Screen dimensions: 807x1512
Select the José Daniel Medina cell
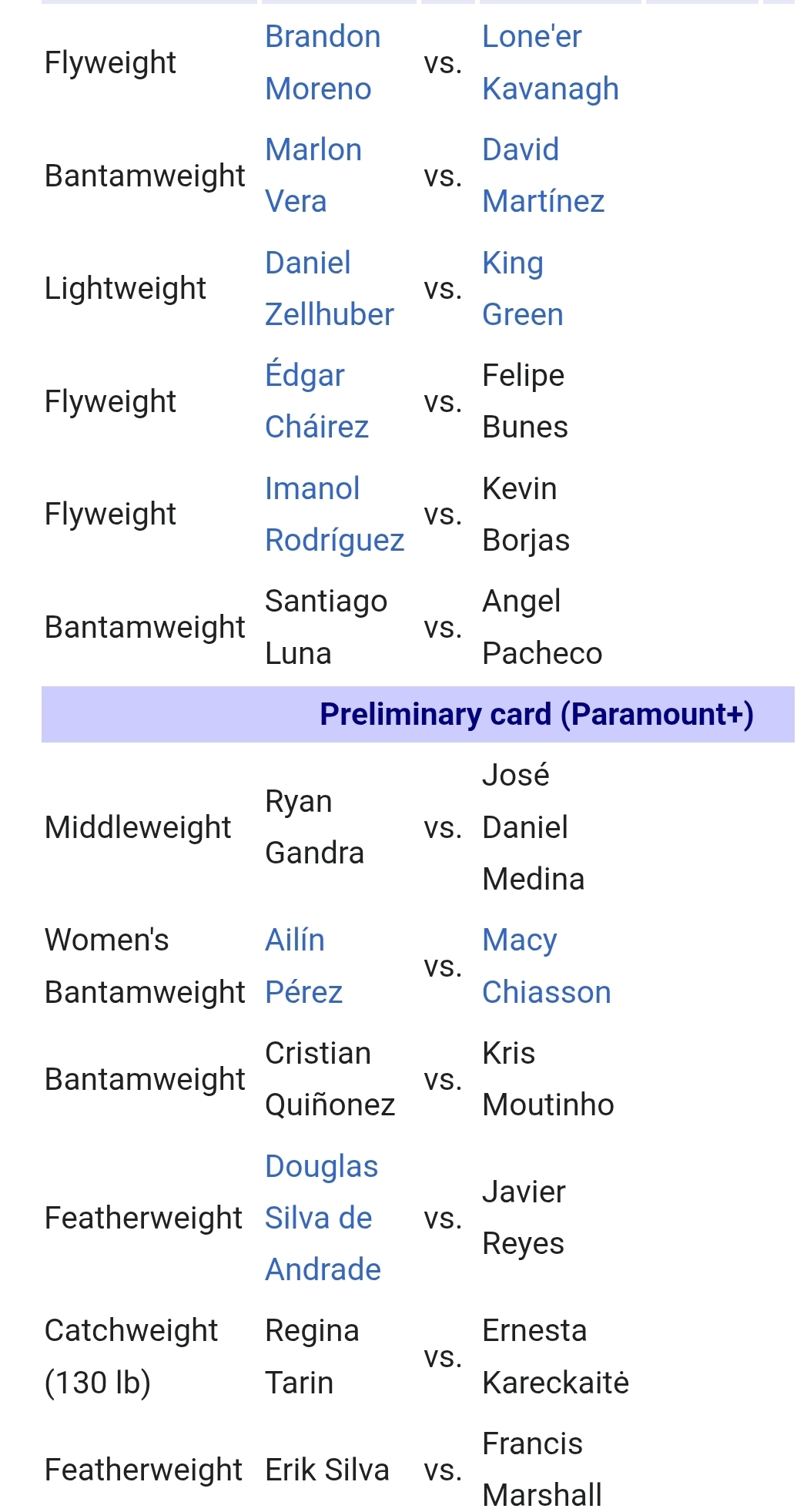pos(532,826)
